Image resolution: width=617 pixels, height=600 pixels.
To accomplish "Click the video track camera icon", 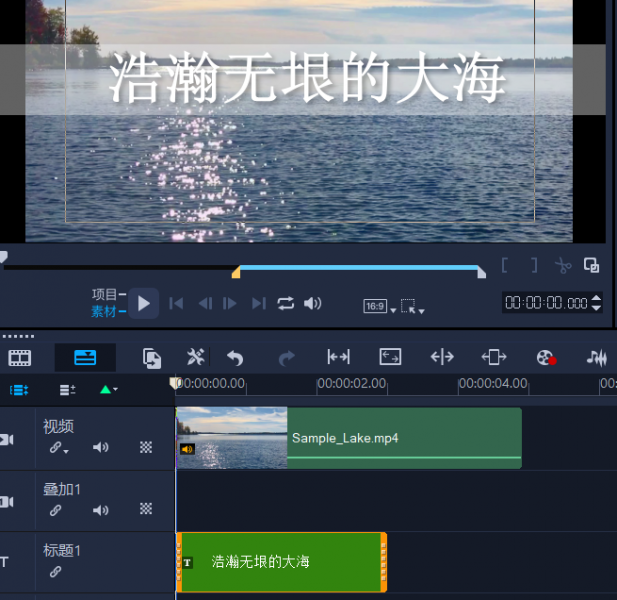I will click(x=7, y=439).
